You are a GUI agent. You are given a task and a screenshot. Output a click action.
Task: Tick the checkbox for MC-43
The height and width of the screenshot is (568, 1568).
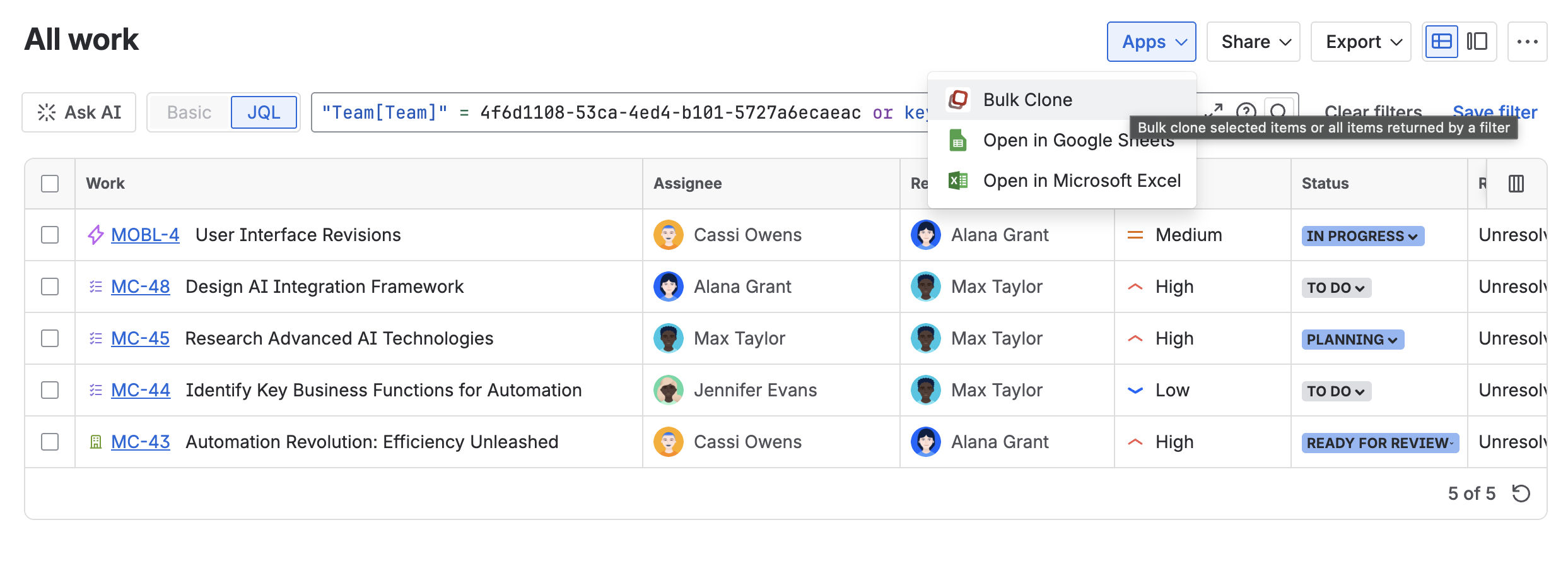pos(50,442)
